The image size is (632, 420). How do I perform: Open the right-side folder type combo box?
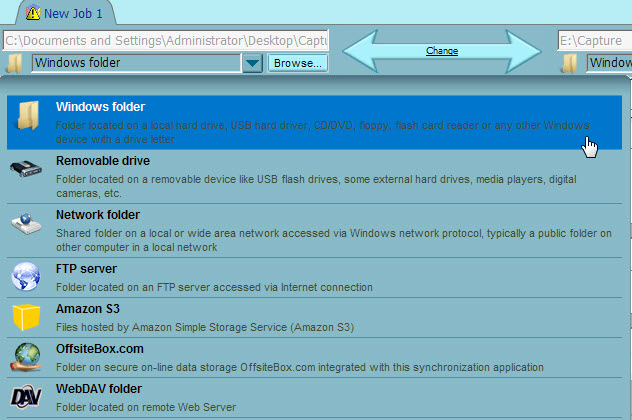608,64
